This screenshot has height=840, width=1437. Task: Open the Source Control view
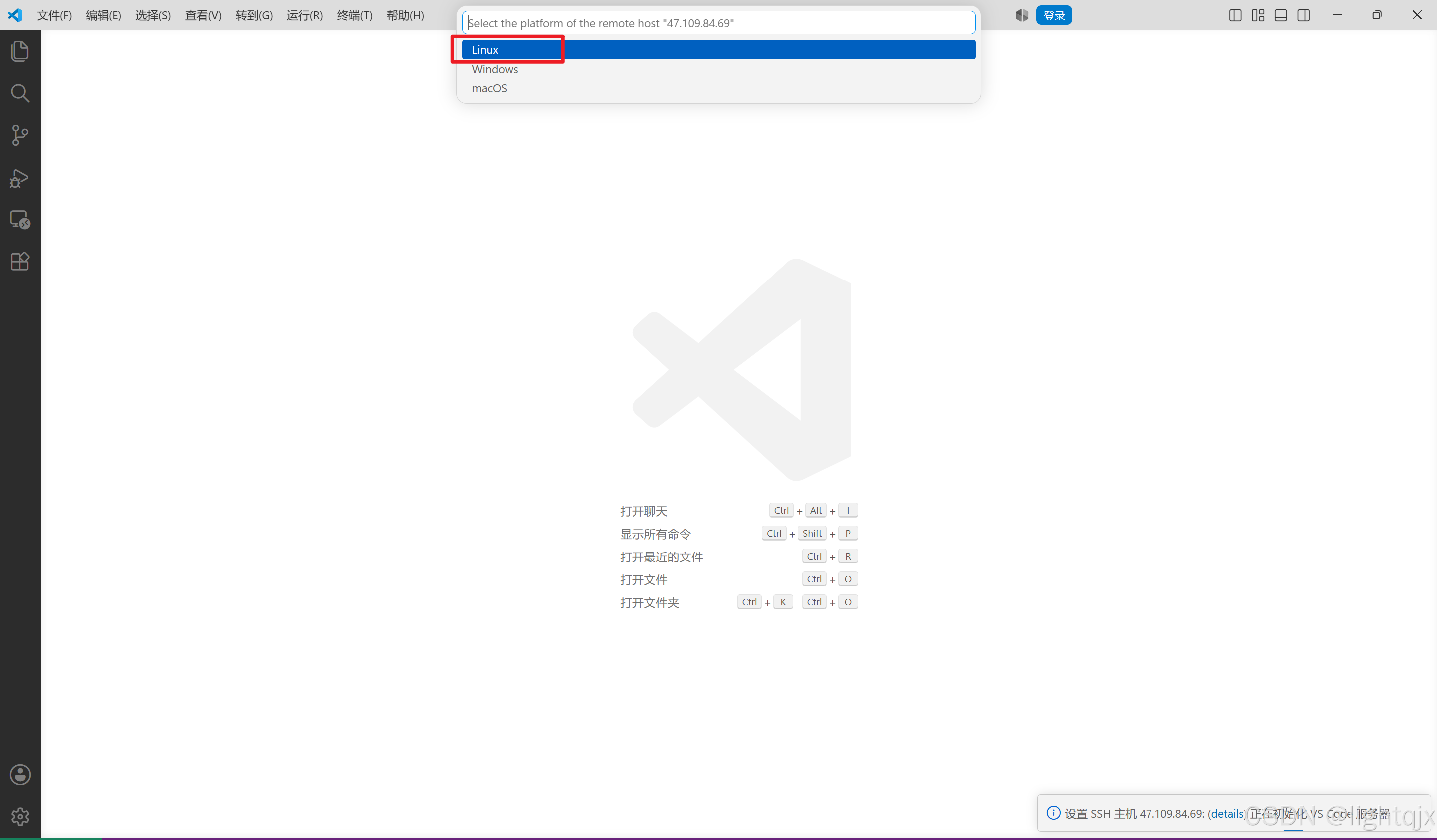20,135
